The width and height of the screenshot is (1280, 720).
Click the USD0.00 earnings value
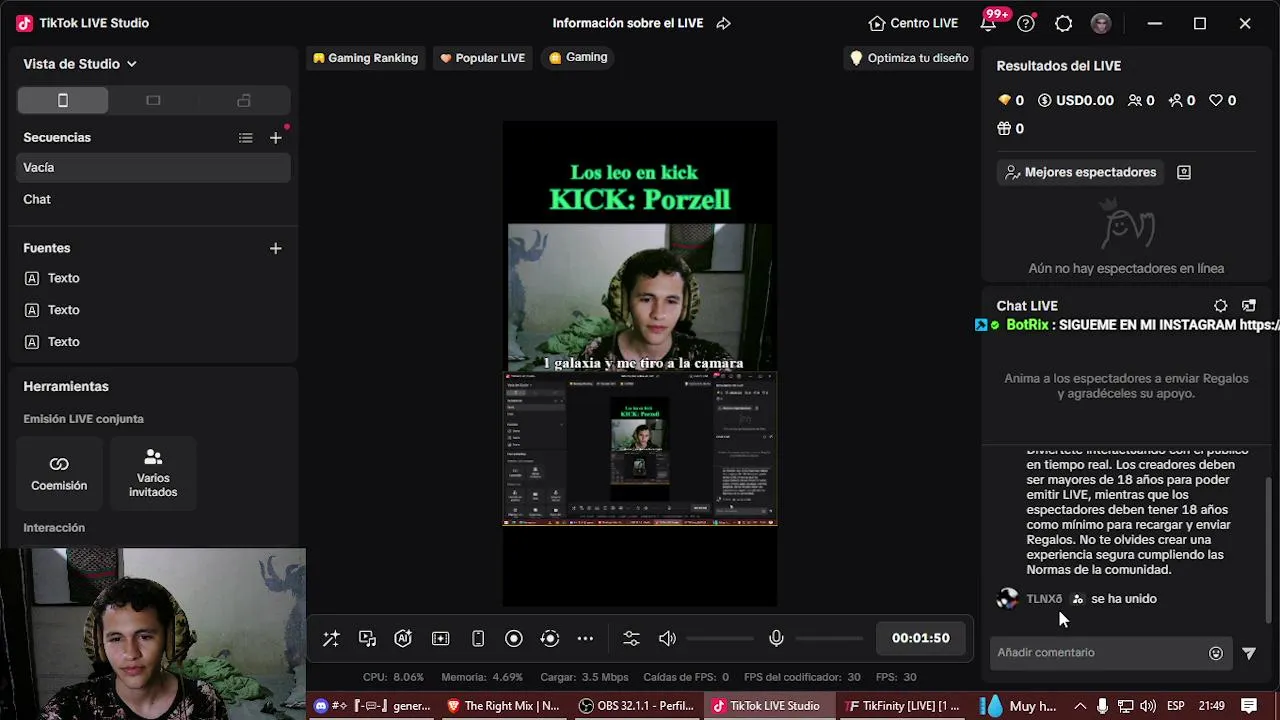[1076, 100]
